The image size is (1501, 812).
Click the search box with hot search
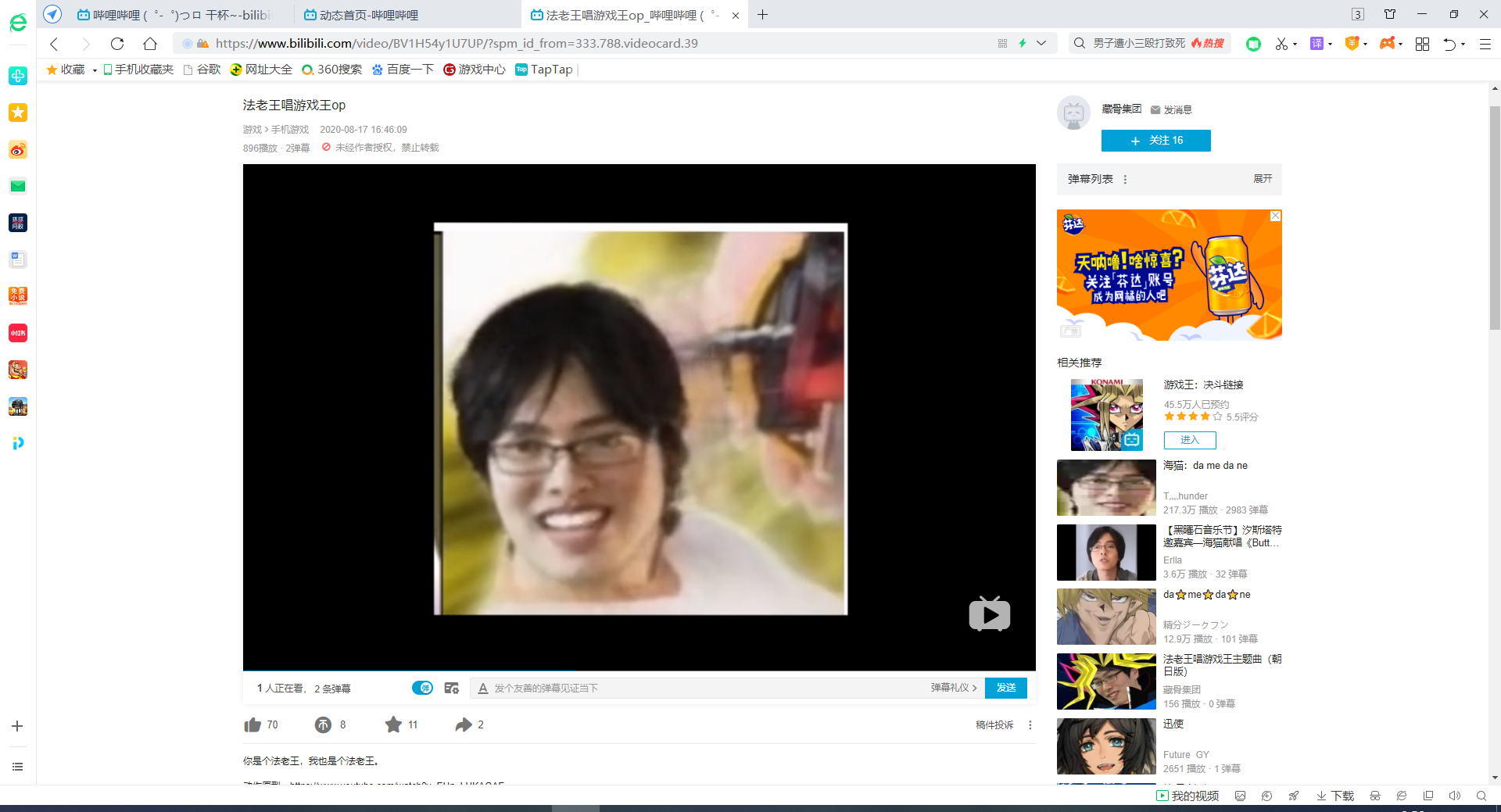[1149, 44]
